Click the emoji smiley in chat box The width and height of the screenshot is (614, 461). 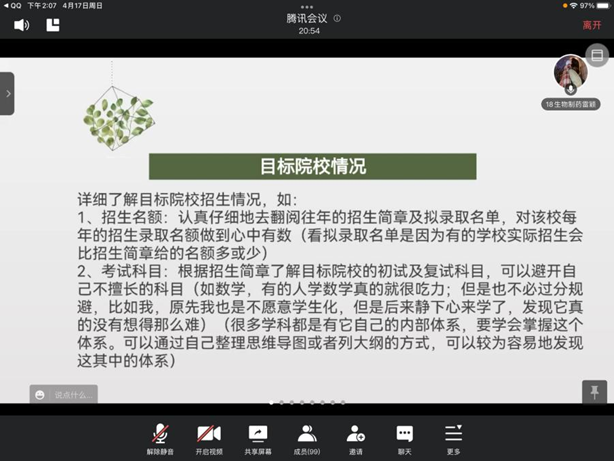click(x=40, y=395)
